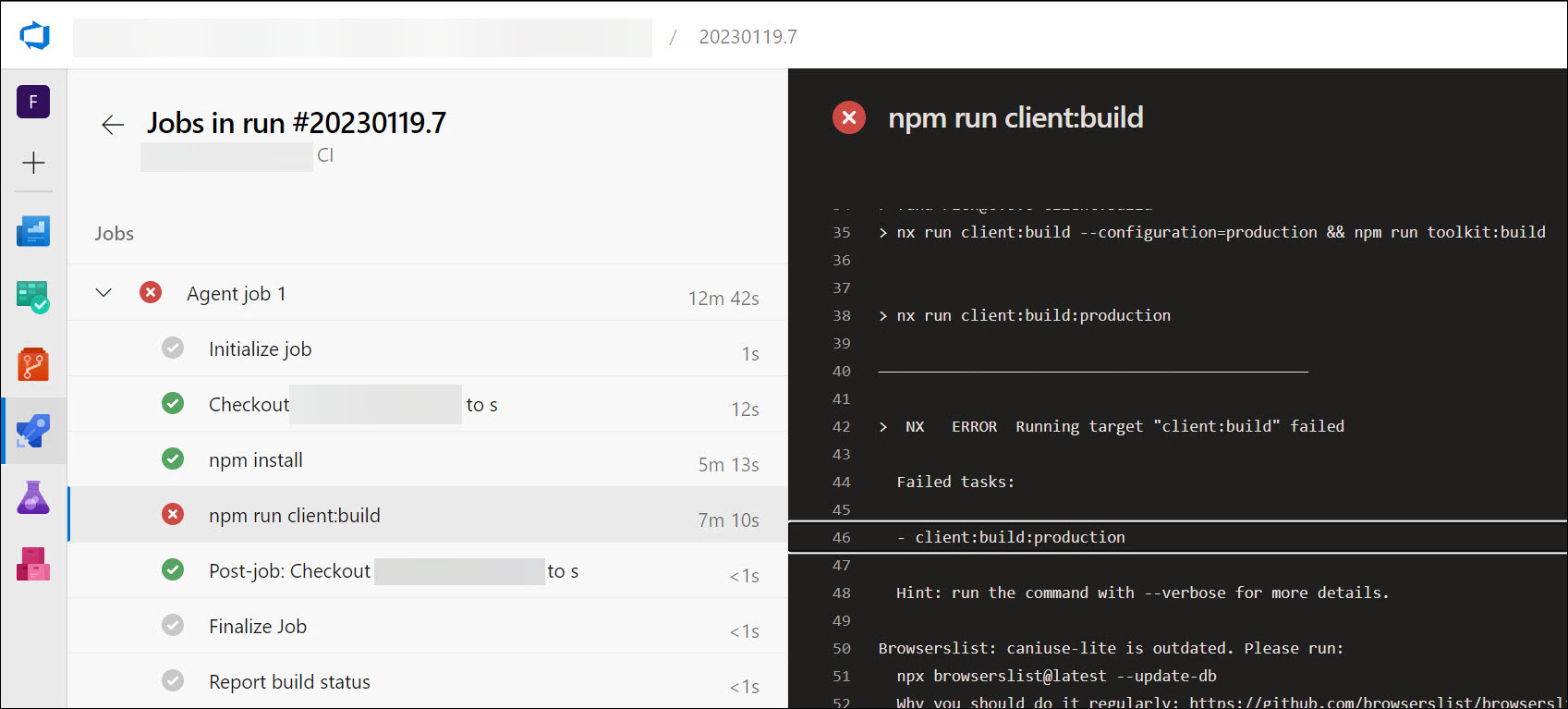
Task: Open the Finalize Job step
Action: coord(428,626)
